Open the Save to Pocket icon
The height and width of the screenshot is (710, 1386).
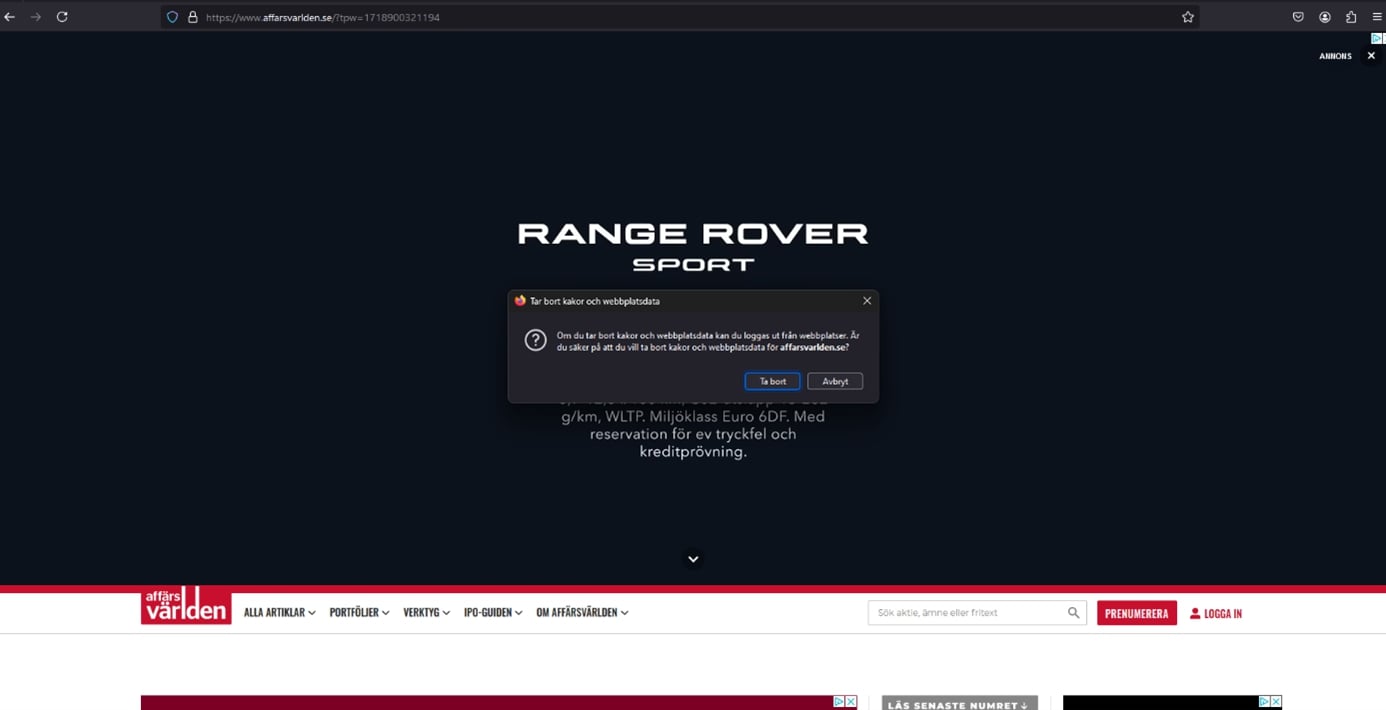[x=1298, y=17]
